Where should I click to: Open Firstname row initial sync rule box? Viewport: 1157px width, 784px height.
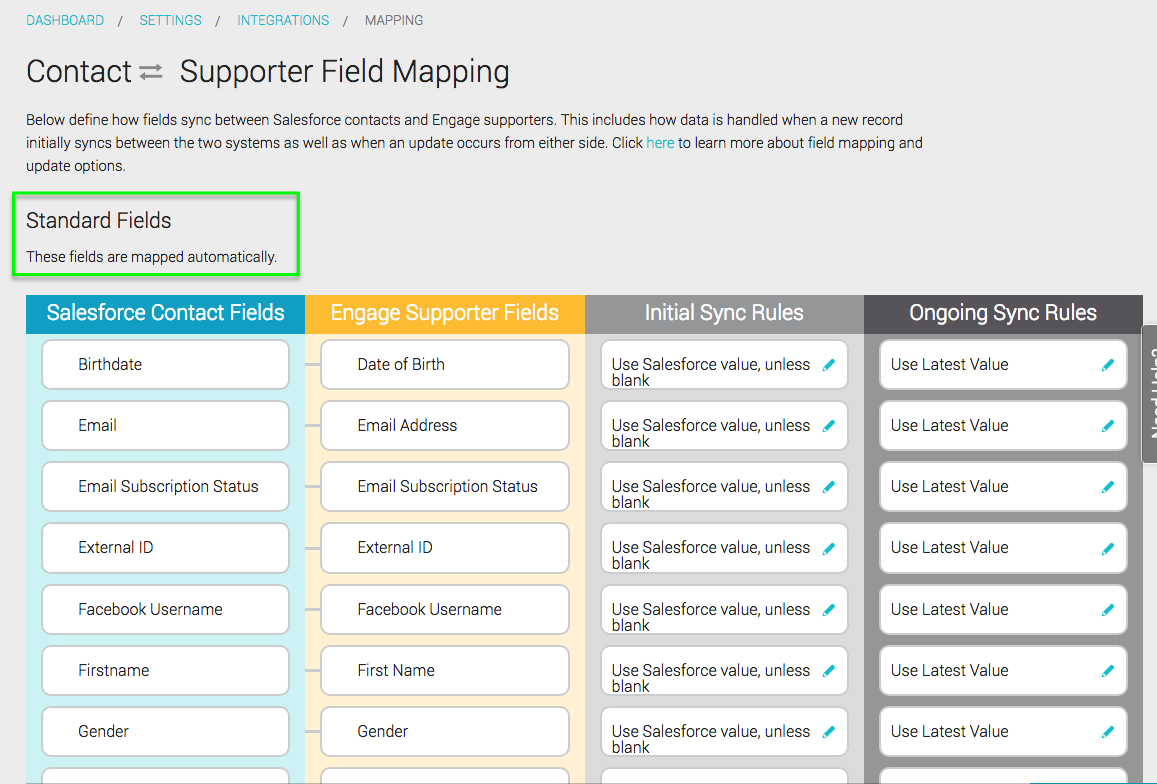(724, 671)
